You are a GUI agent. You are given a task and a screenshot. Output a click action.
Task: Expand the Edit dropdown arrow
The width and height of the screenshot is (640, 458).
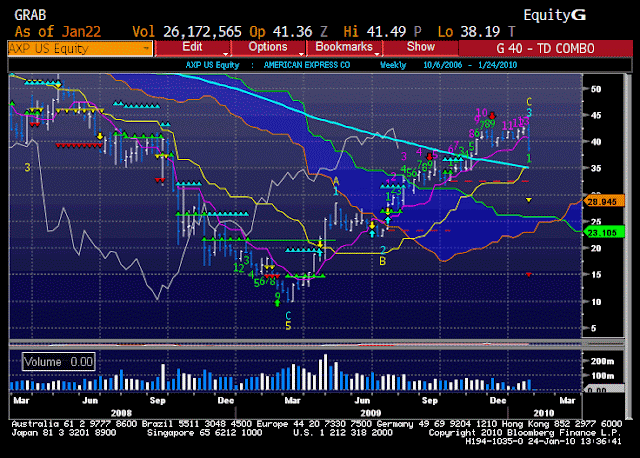pos(226,54)
